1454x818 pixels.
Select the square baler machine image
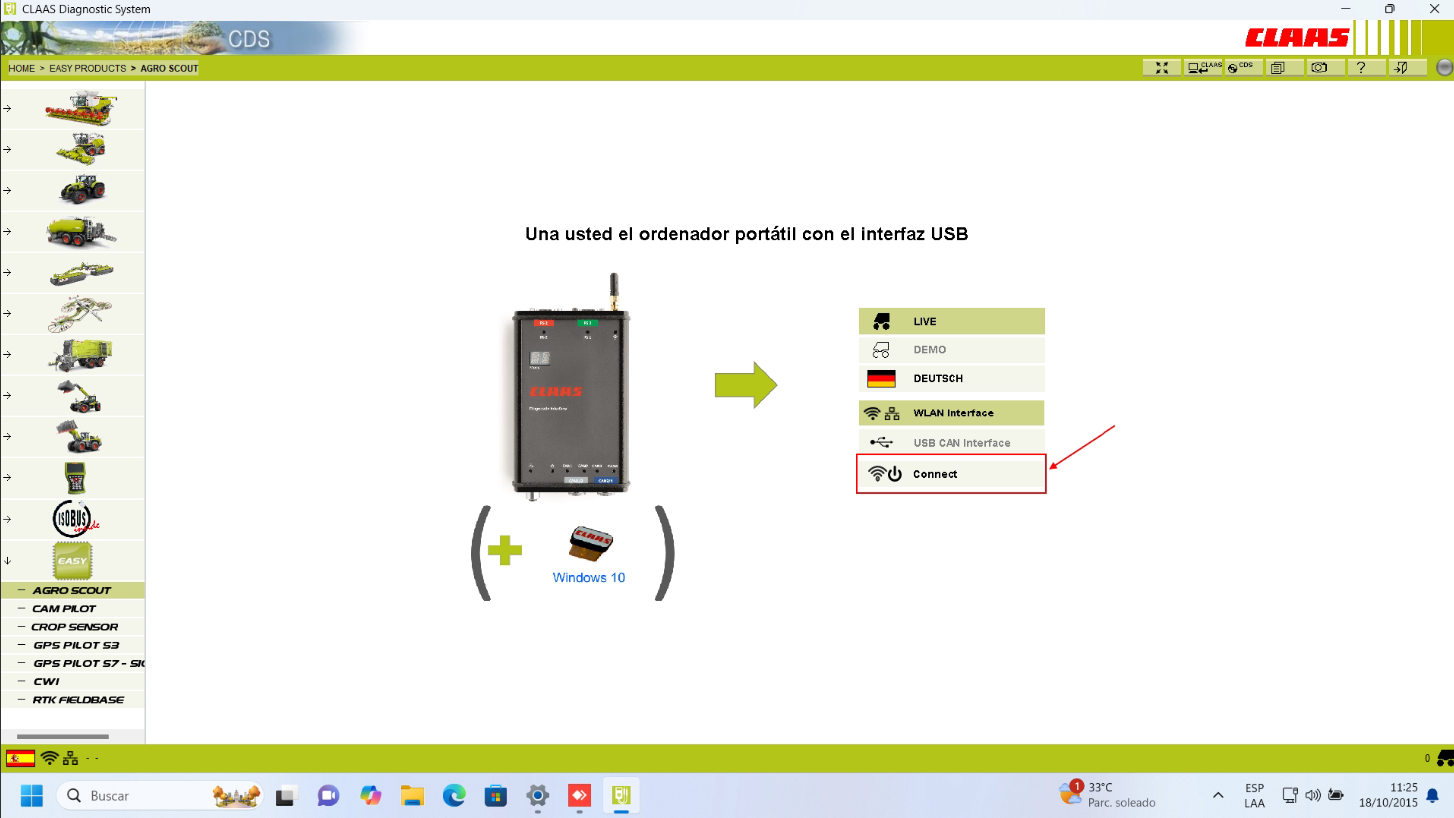click(81, 231)
